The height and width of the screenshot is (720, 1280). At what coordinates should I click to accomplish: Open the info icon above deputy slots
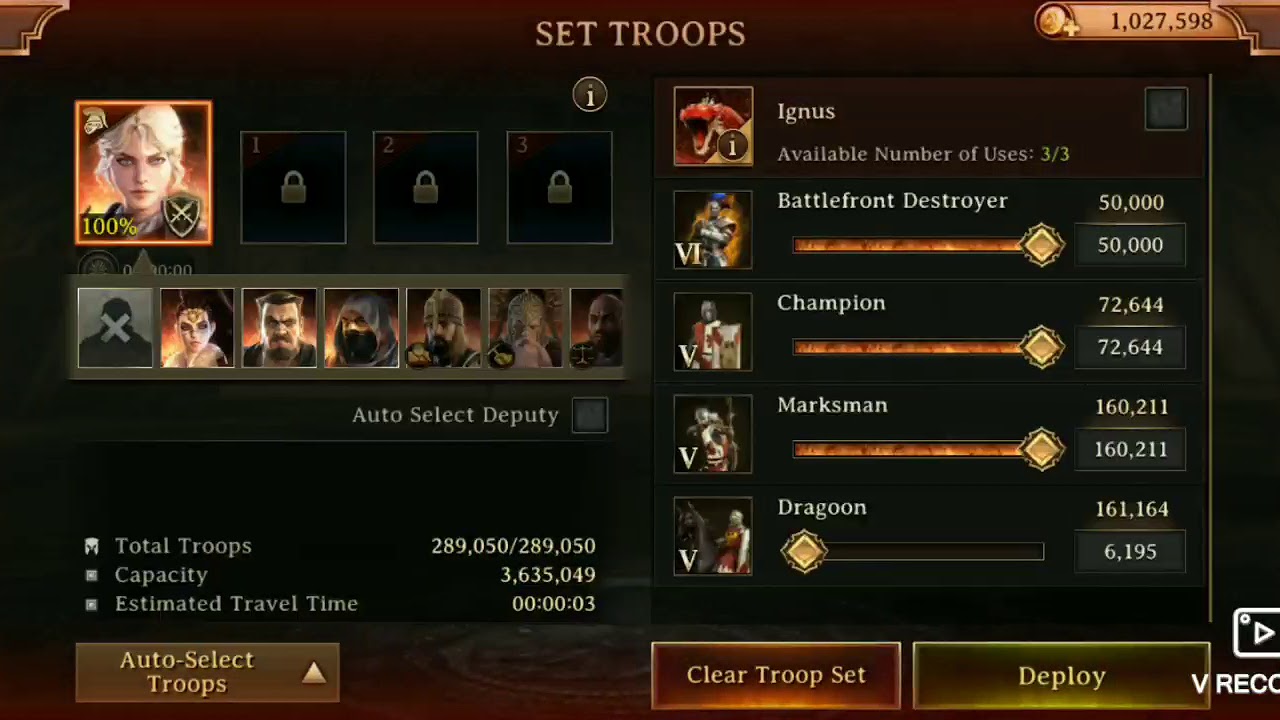coord(590,95)
